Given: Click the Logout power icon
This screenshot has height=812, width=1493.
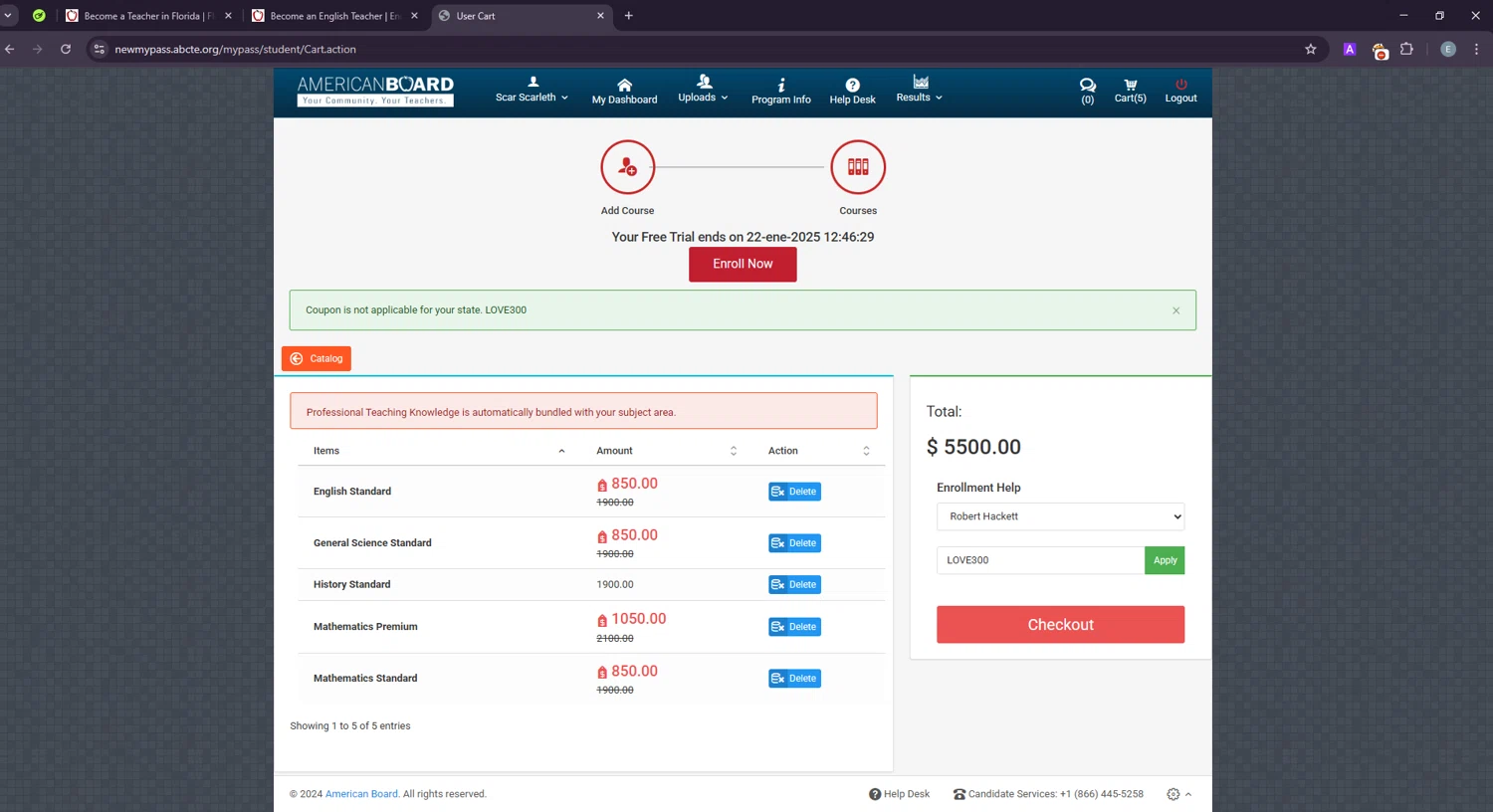Looking at the screenshot, I should [x=1180, y=91].
